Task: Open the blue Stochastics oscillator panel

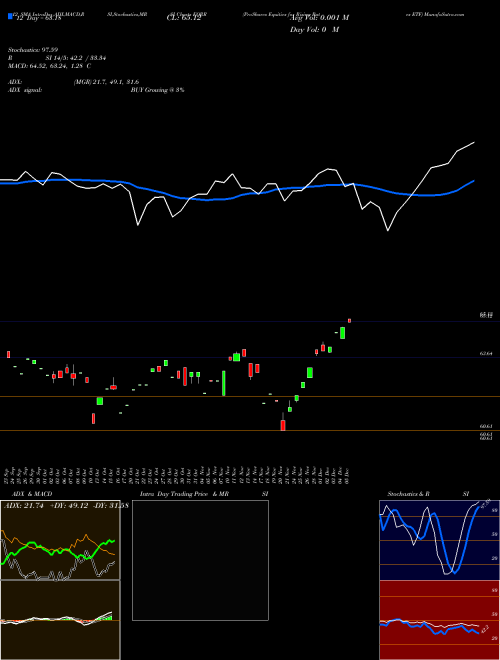Action: click(x=439, y=540)
